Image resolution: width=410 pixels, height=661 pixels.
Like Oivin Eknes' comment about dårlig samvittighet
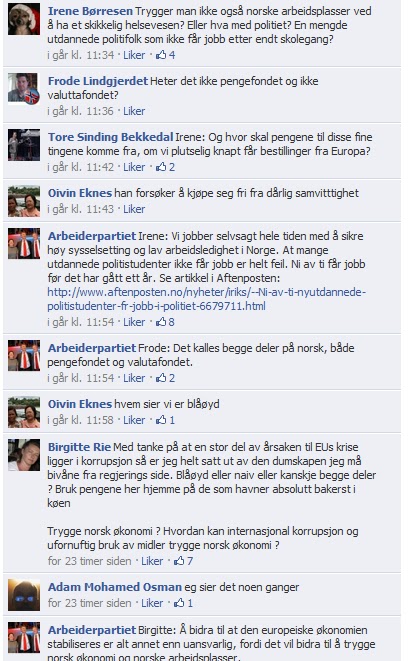point(134,209)
